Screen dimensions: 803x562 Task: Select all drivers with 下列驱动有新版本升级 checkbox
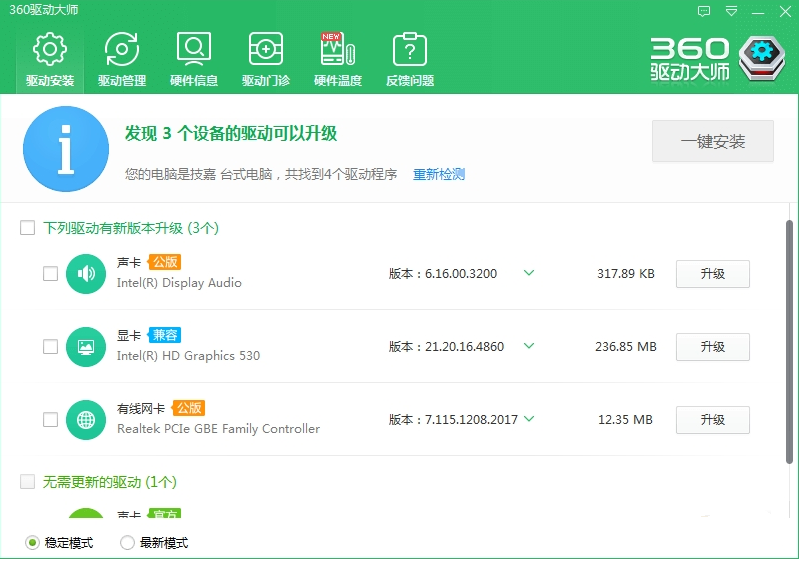click(28, 228)
